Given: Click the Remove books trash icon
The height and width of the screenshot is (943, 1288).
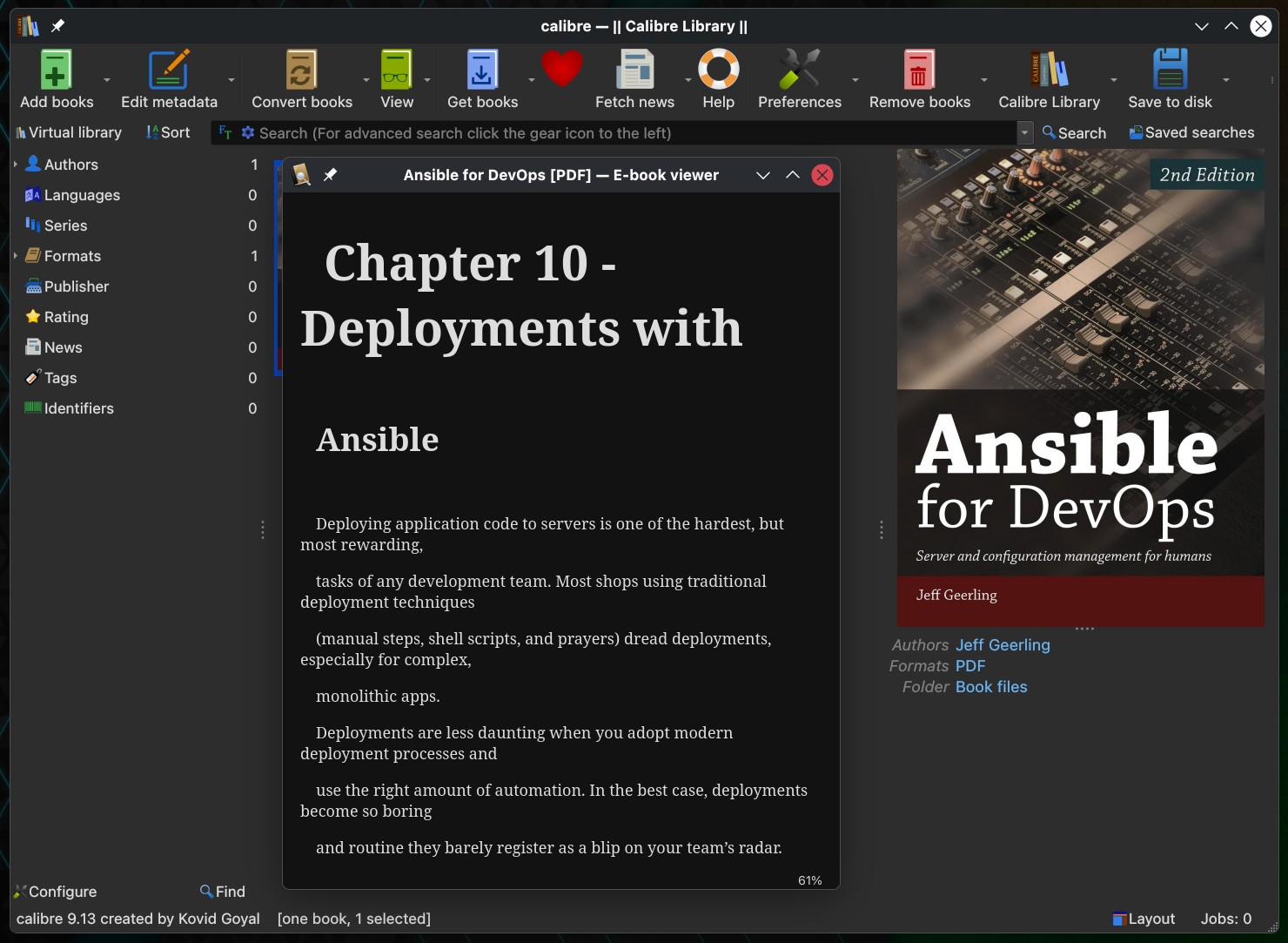Looking at the screenshot, I should tap(919, 70).
